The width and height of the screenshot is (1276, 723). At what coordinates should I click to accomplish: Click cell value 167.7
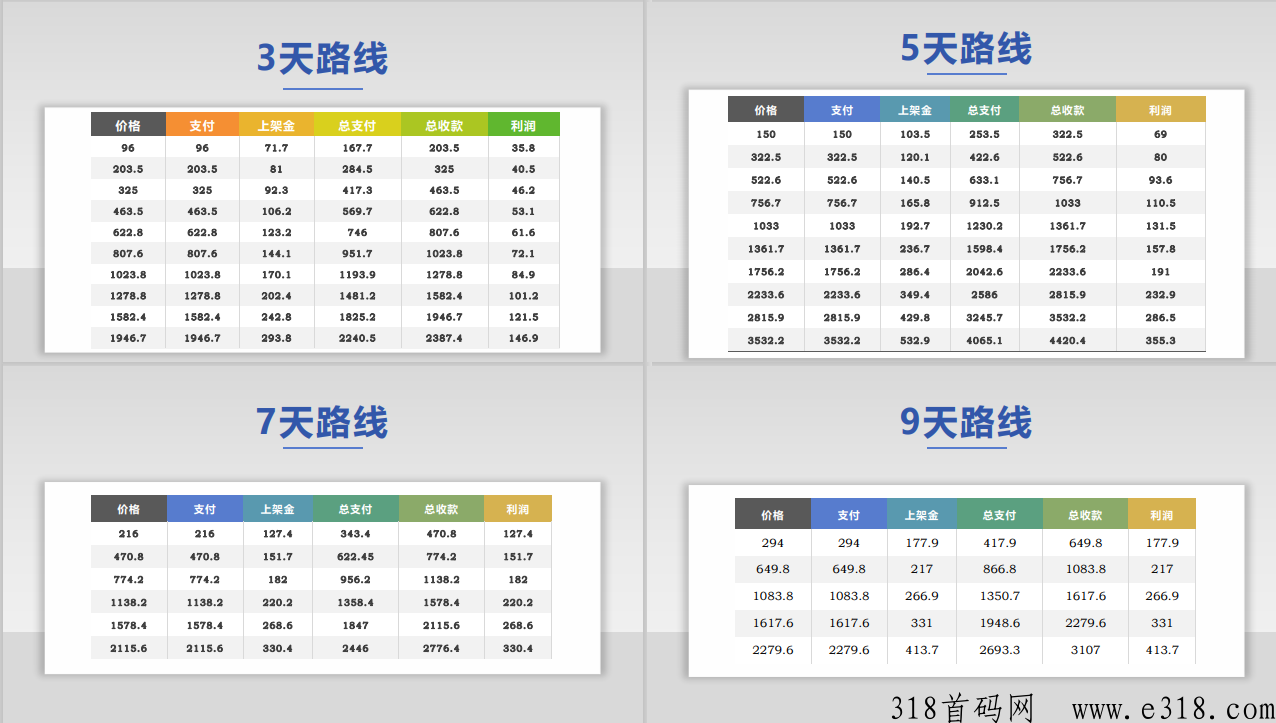pyautogui.click(x=357, y=148)
